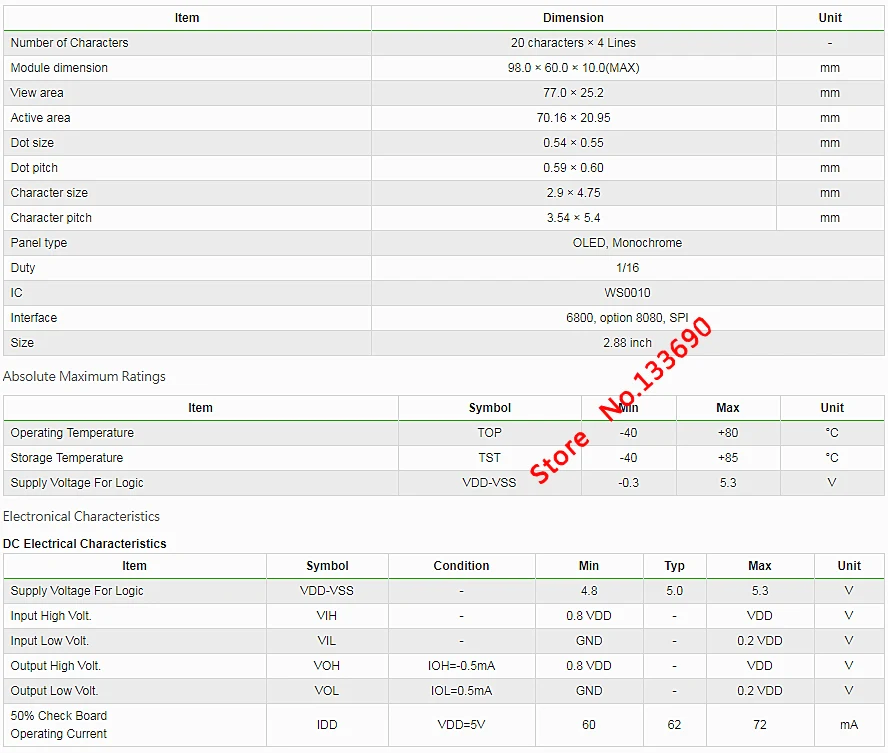Click the '1/16' duty value
Viewport: 888px width, 753px height.
click(627, 267)
